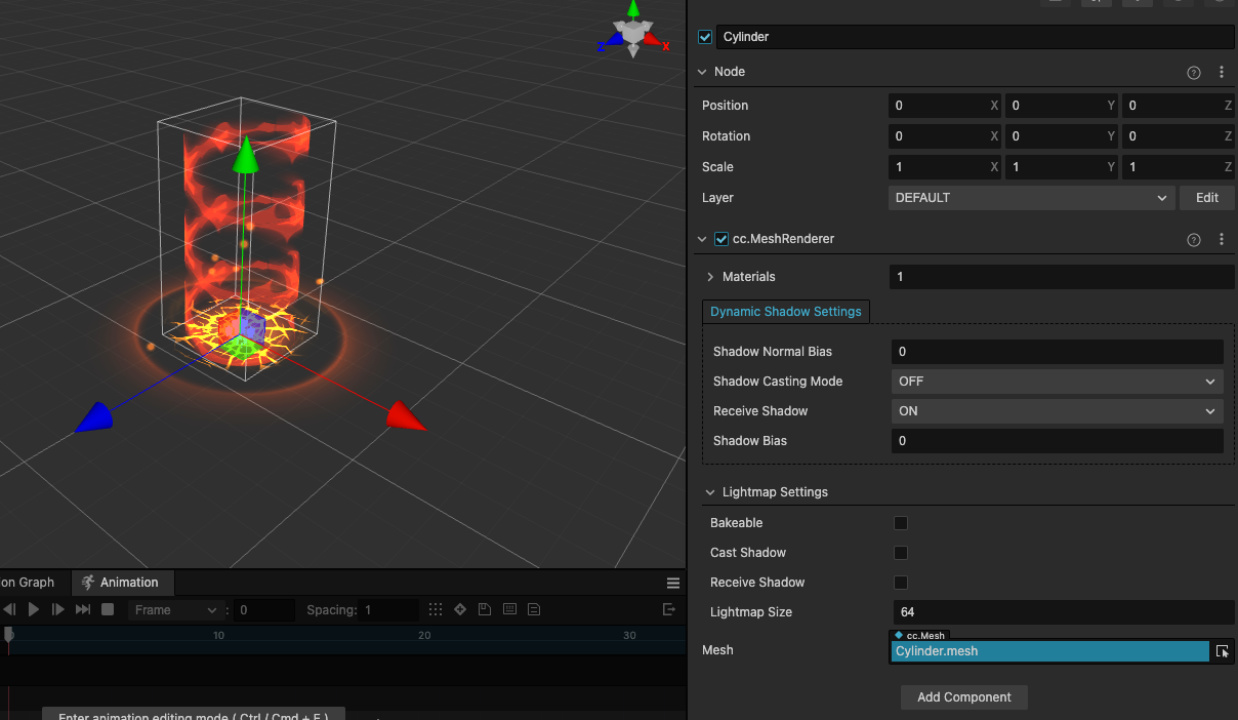Click the Scale X field
This screenshot has width=1238, height=720.
tap(945, 167)
